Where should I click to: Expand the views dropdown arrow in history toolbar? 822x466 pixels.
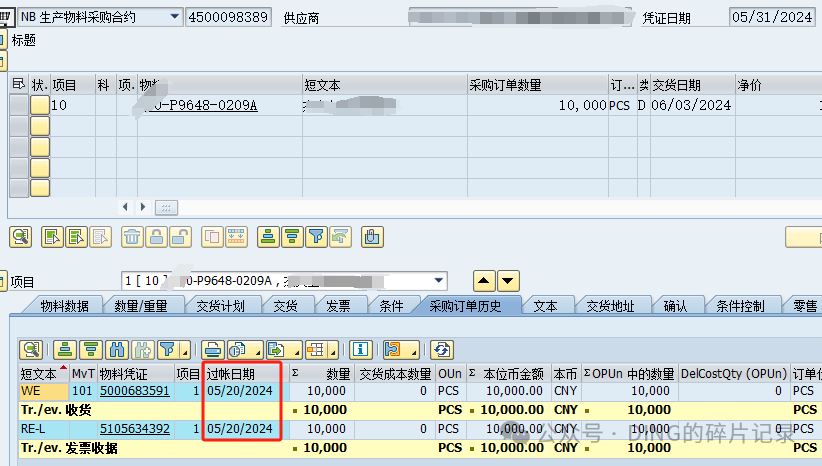[x=257, y=352]
